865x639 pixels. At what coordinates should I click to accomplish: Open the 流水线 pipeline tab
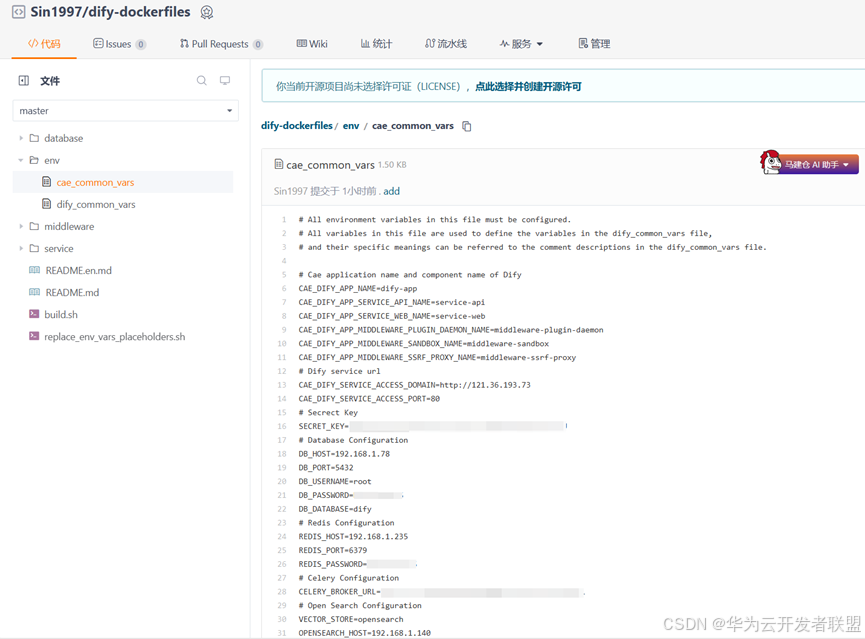coord(446,44)
